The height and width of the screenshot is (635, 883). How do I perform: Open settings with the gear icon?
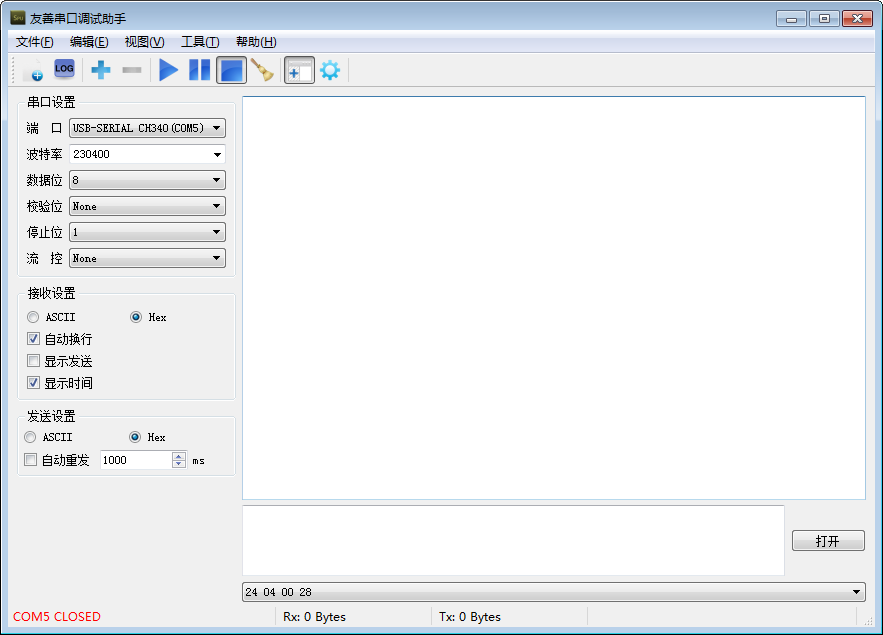[x=329, y=70]
